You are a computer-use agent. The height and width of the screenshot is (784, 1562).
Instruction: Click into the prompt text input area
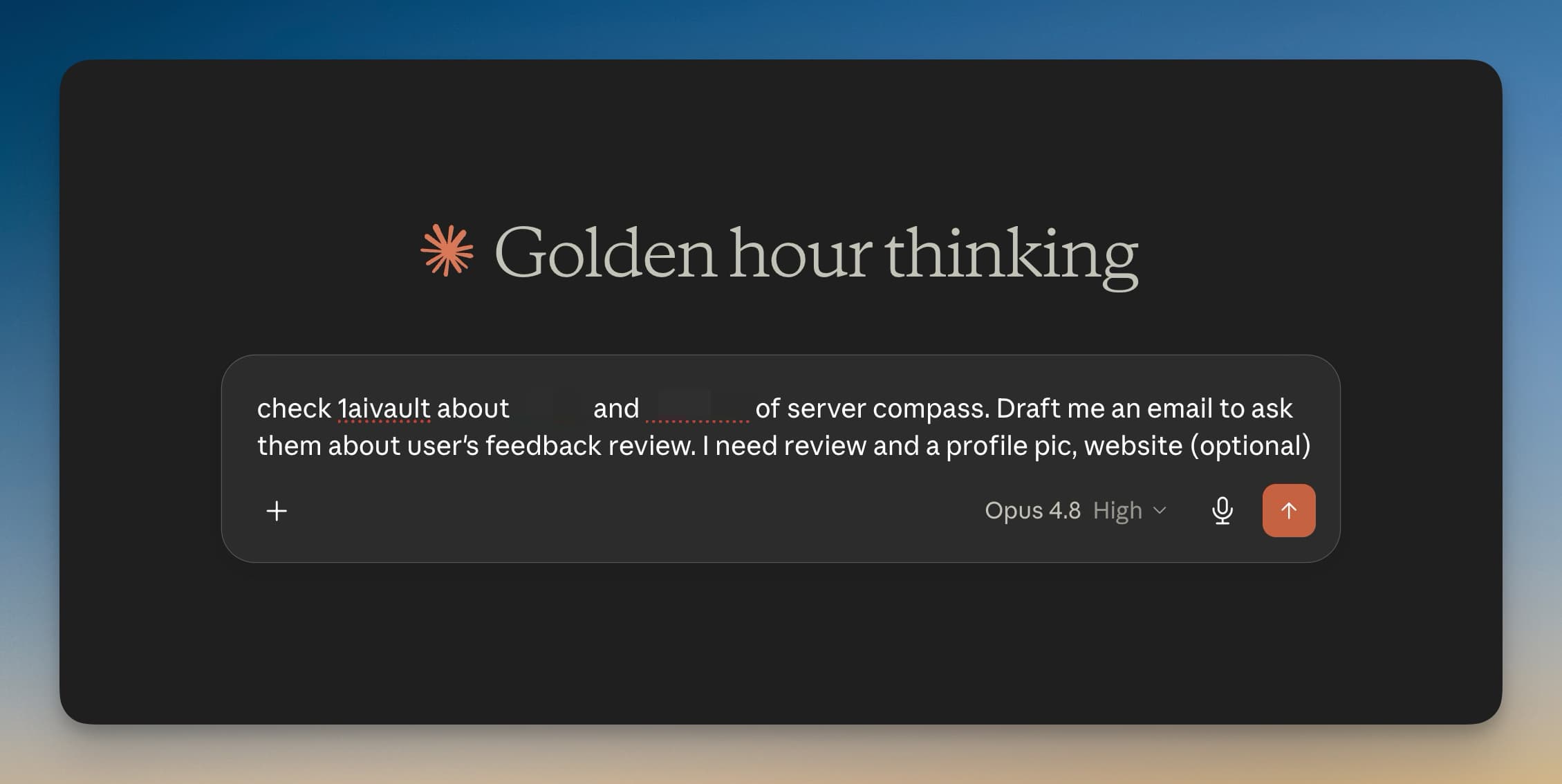tap(784, 427)
